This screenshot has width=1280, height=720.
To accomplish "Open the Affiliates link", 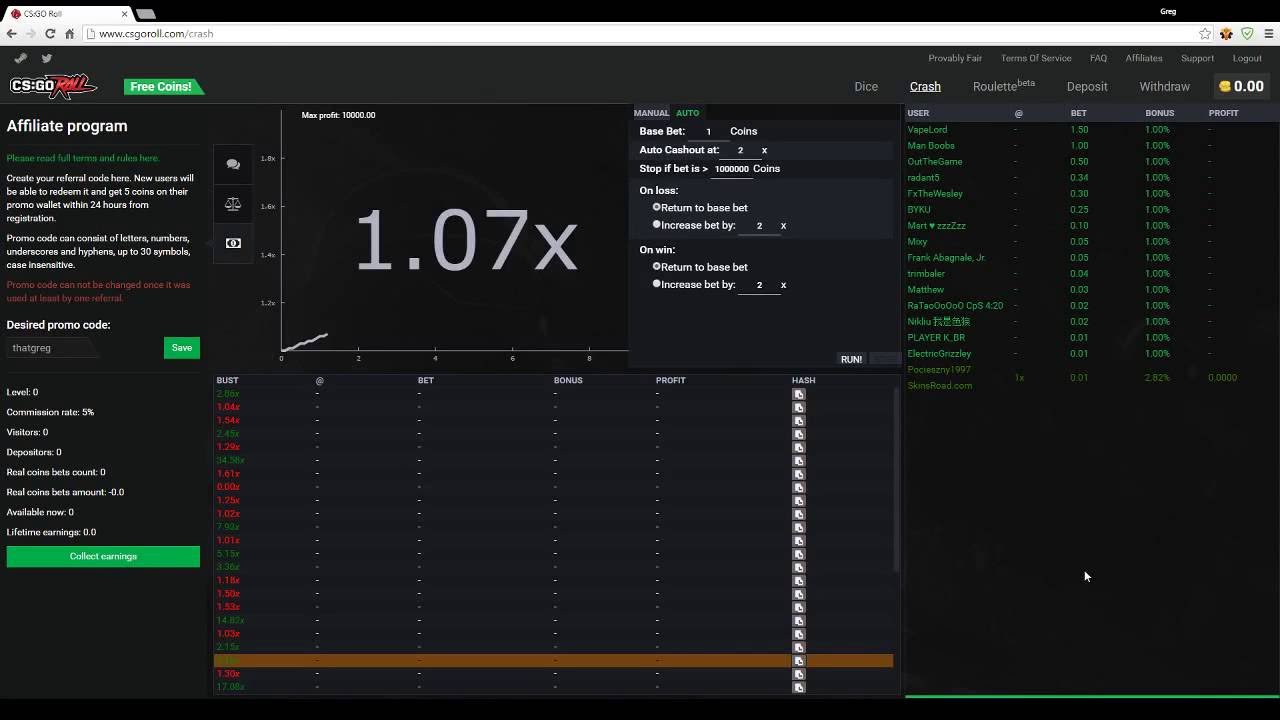I will (x=1144, y=58).
